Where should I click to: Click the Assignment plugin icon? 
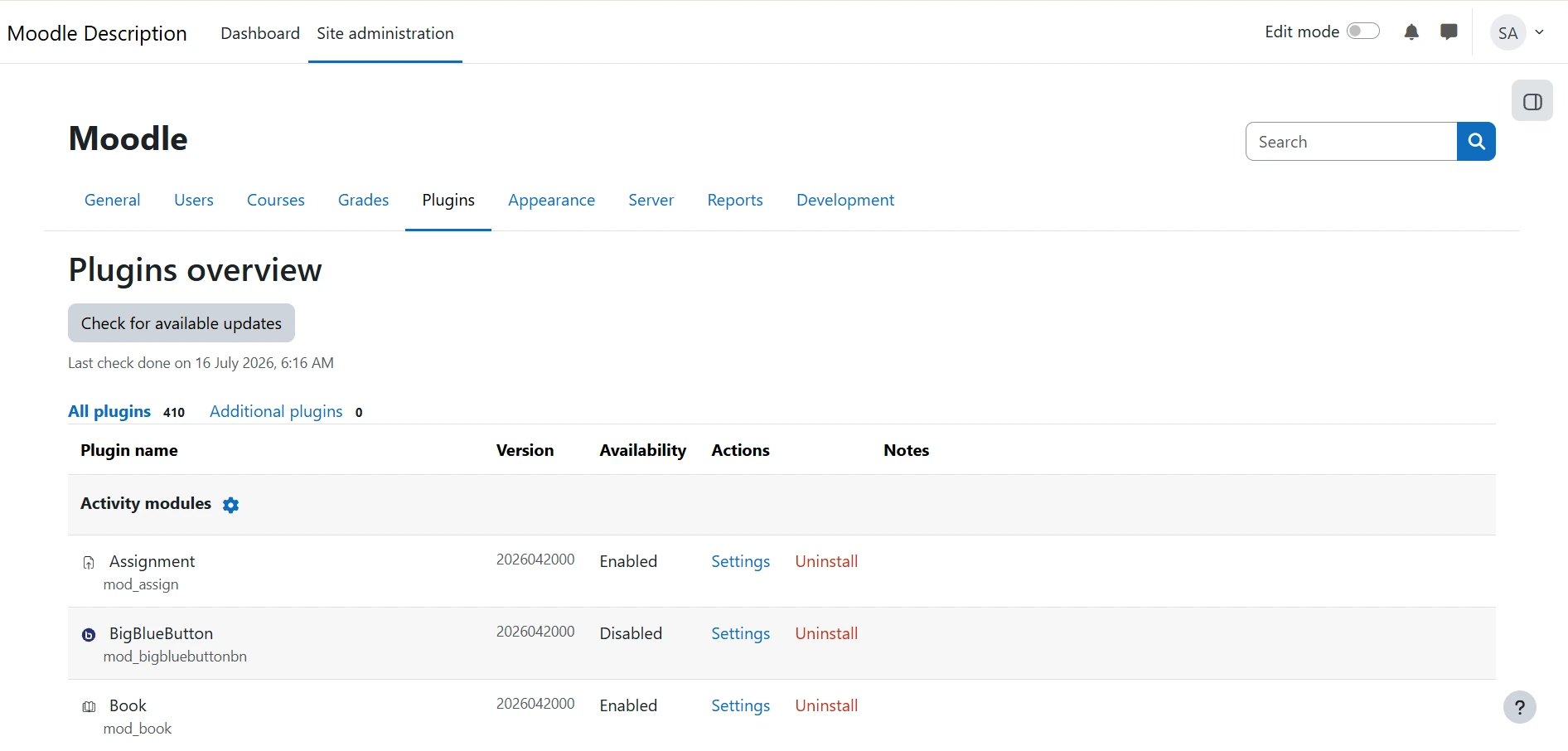pos(89,563)
